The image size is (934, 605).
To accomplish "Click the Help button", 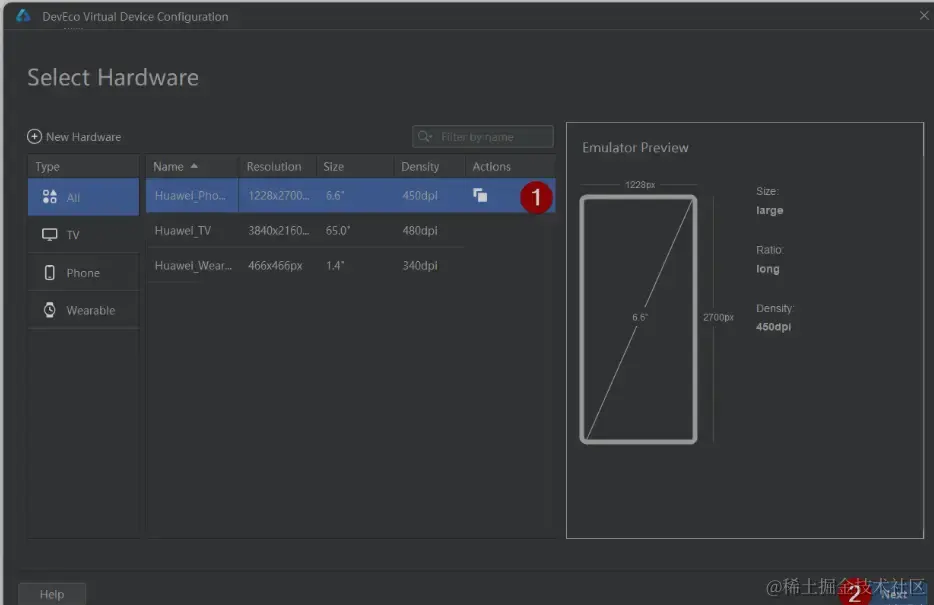I will tap(52, 594).
